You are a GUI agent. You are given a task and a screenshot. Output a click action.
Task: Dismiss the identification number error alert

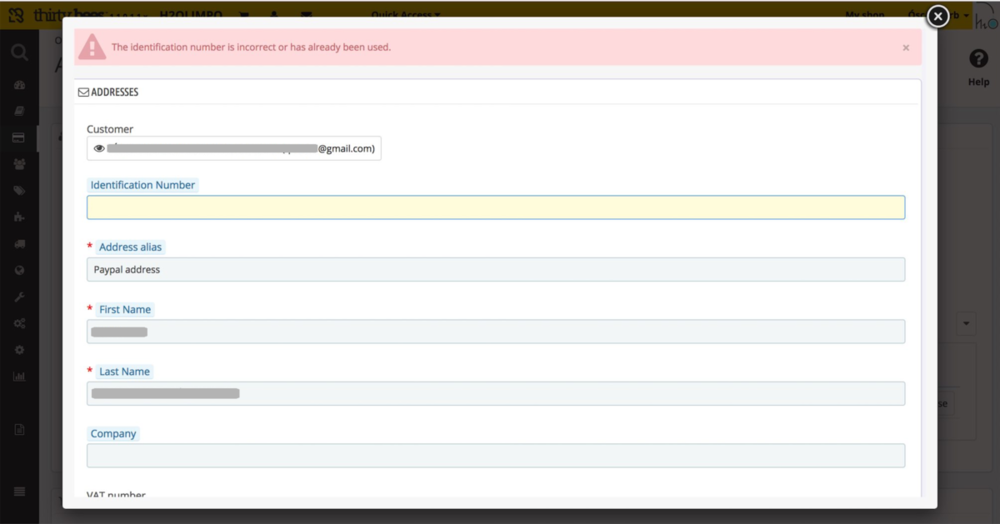click(906, 48)
